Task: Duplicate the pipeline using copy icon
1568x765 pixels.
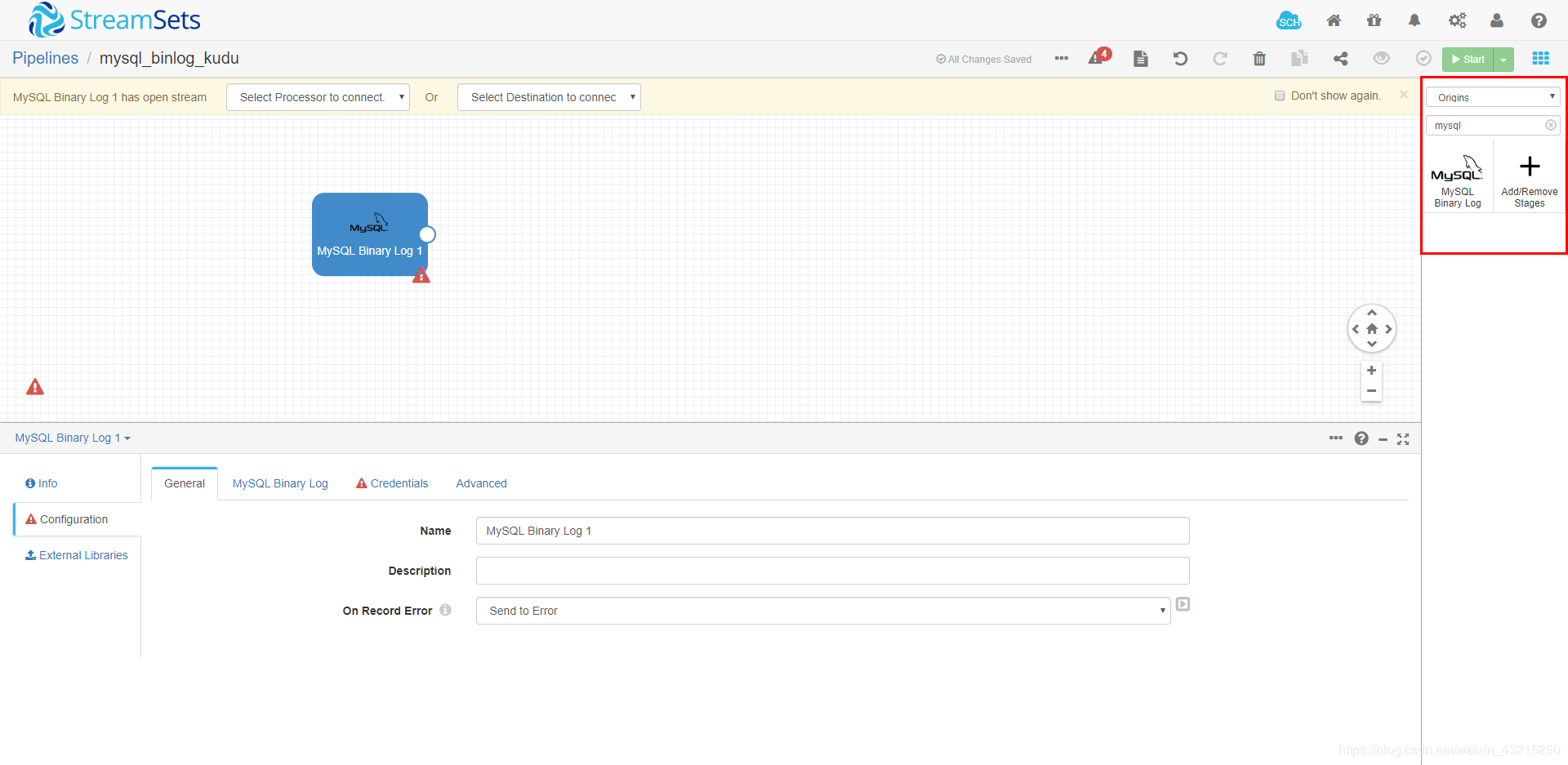Action: (1300, 59)
